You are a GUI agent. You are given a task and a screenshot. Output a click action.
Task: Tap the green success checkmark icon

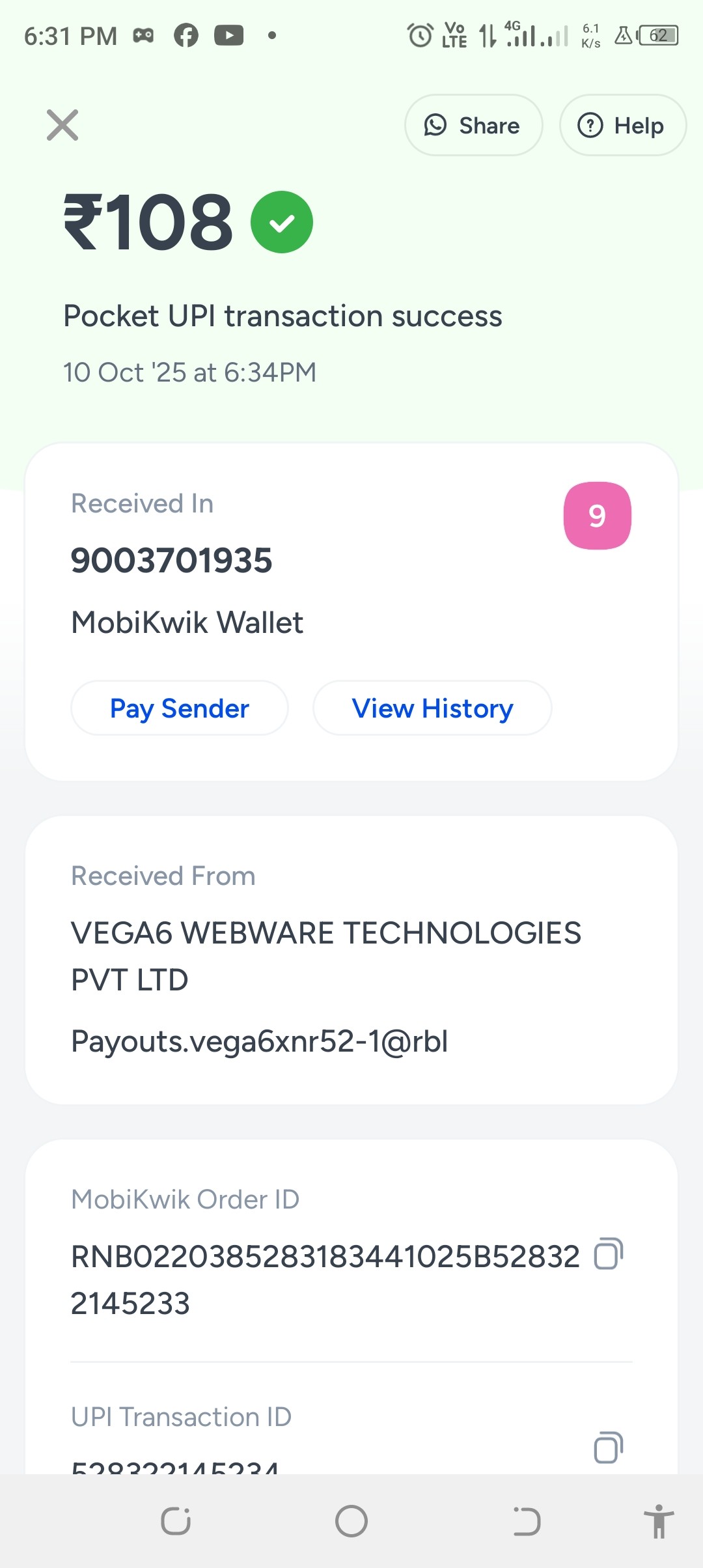(282, 222)
